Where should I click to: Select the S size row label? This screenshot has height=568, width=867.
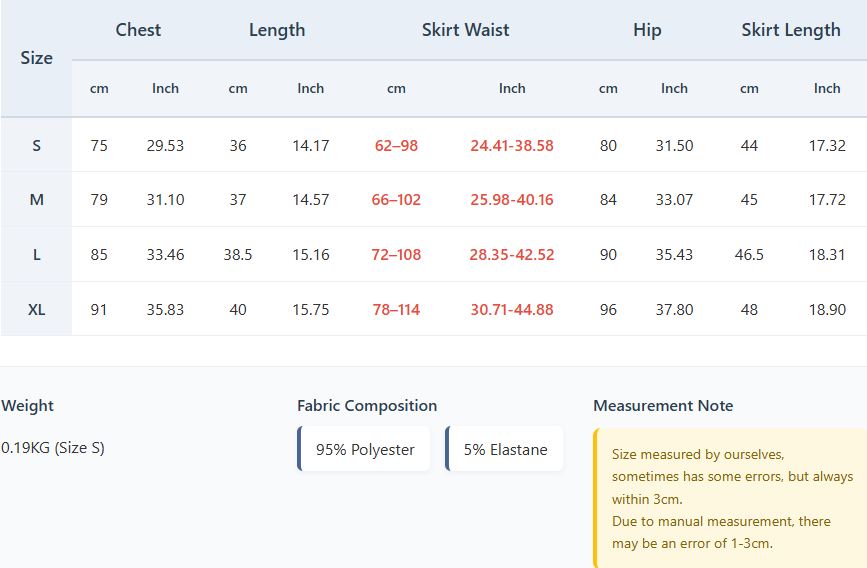[37, 145]
